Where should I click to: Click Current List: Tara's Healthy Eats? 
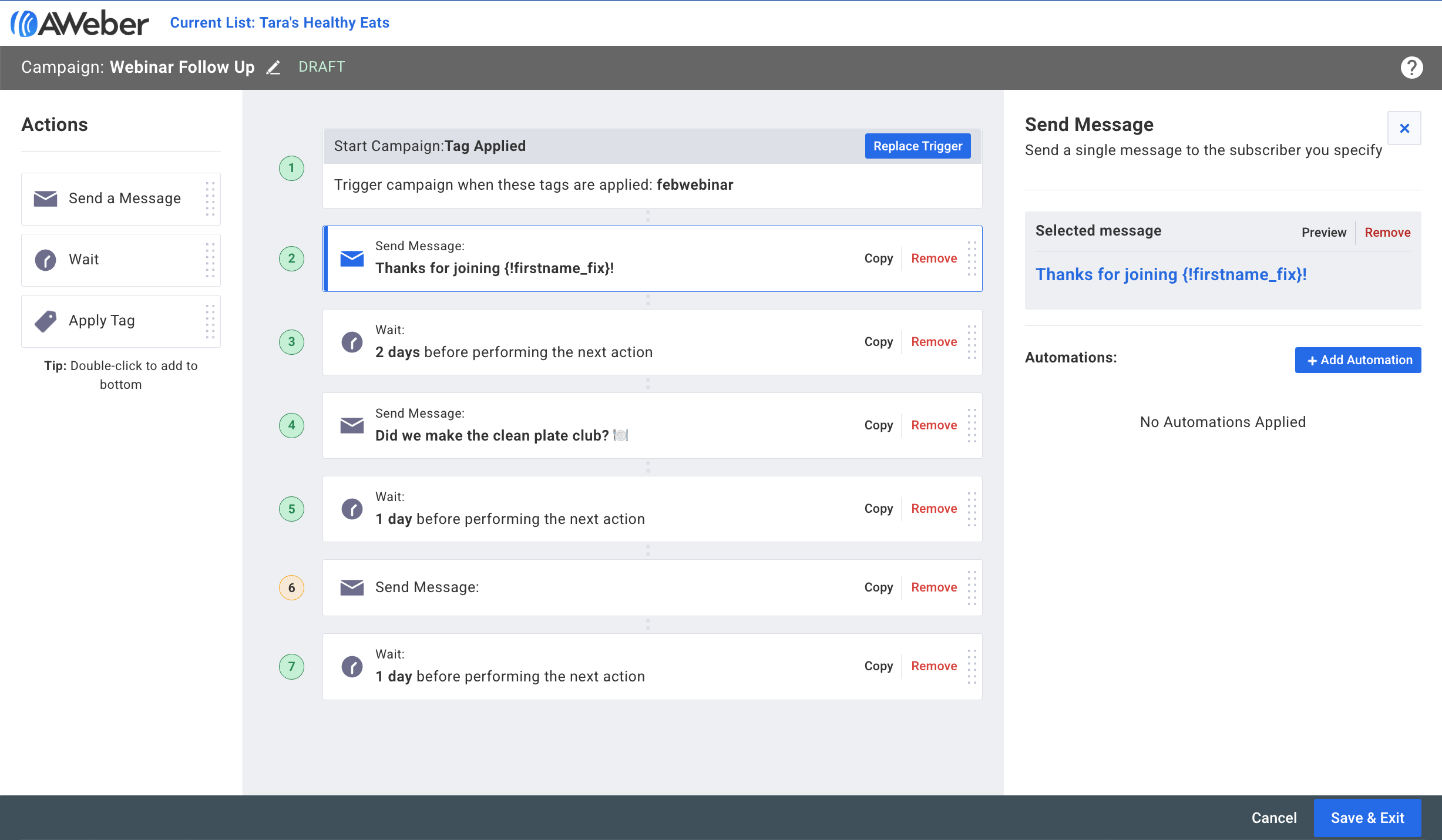[x=280, y=23]
